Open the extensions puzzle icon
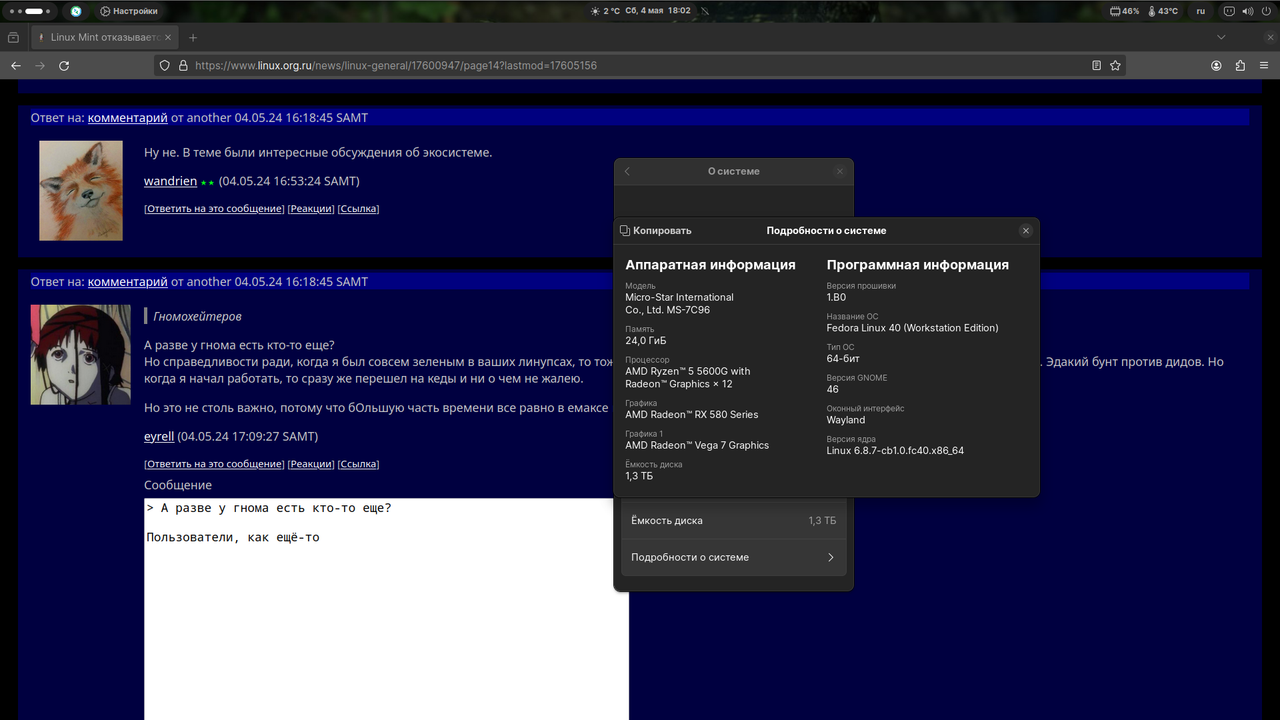The height and width of the screenshot is (720, 1280). coord(1240,65)
